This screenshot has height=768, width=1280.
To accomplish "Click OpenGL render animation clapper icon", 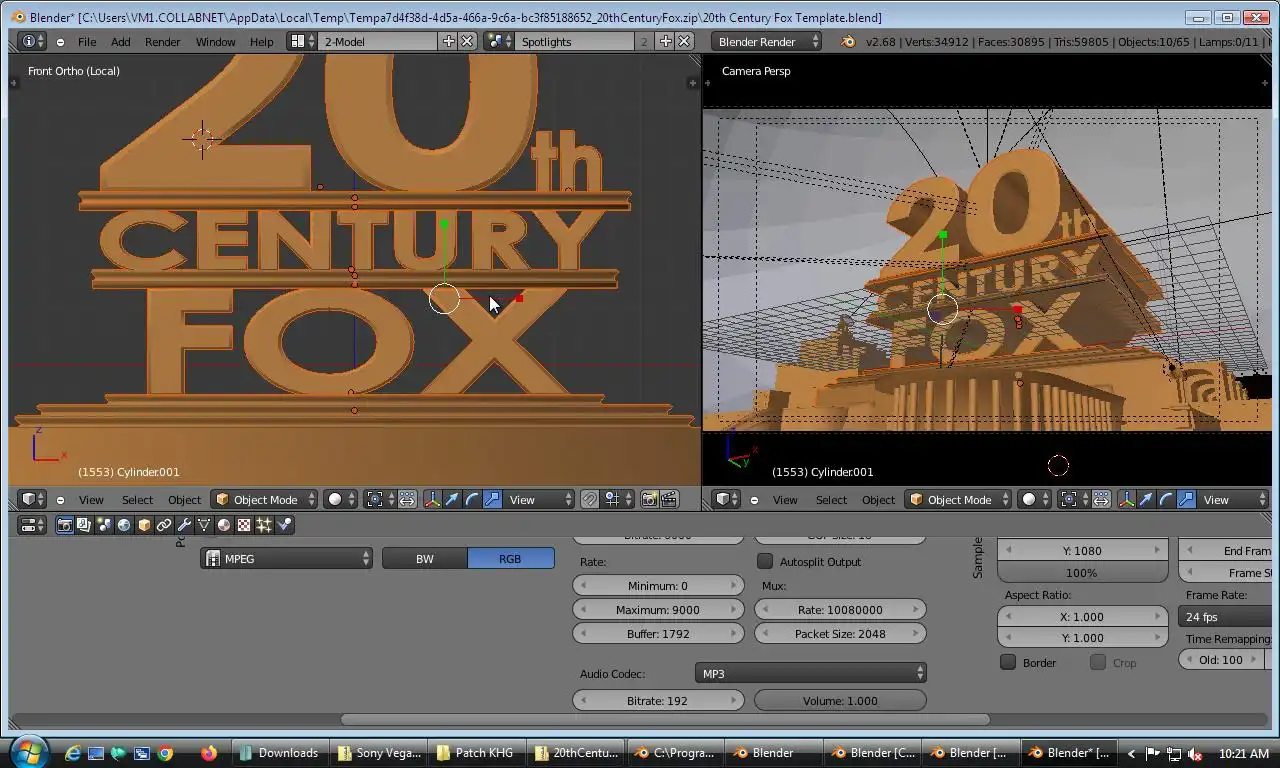I will click(669, 499).
